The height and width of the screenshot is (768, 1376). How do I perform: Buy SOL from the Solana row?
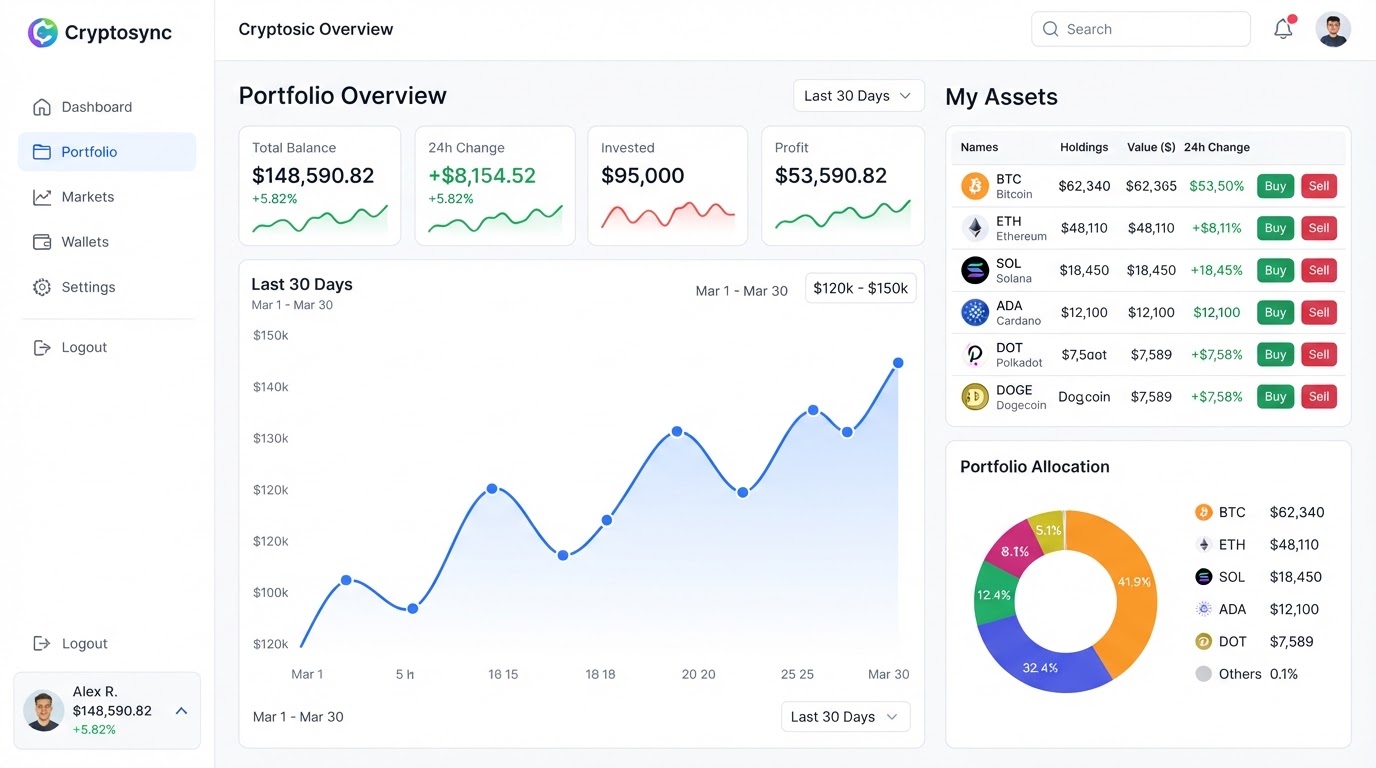pos(1275,270)
